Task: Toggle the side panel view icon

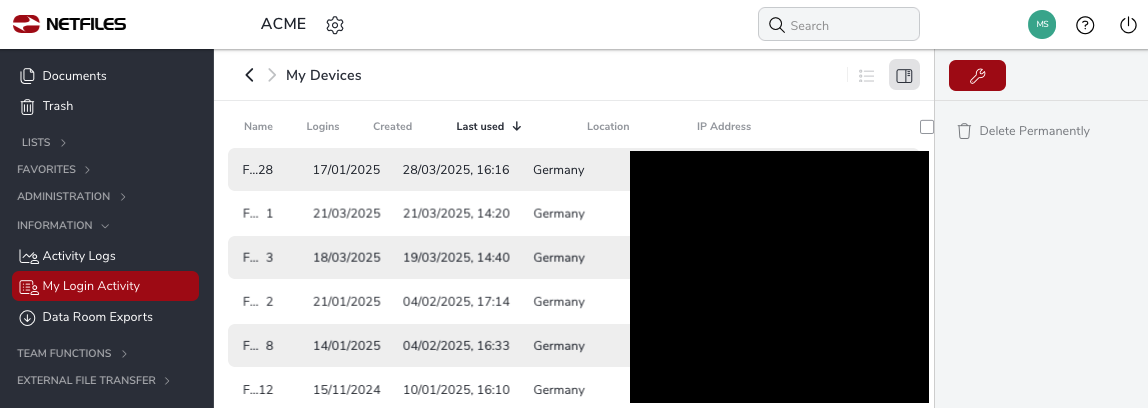Action: (x=904, y=76)
